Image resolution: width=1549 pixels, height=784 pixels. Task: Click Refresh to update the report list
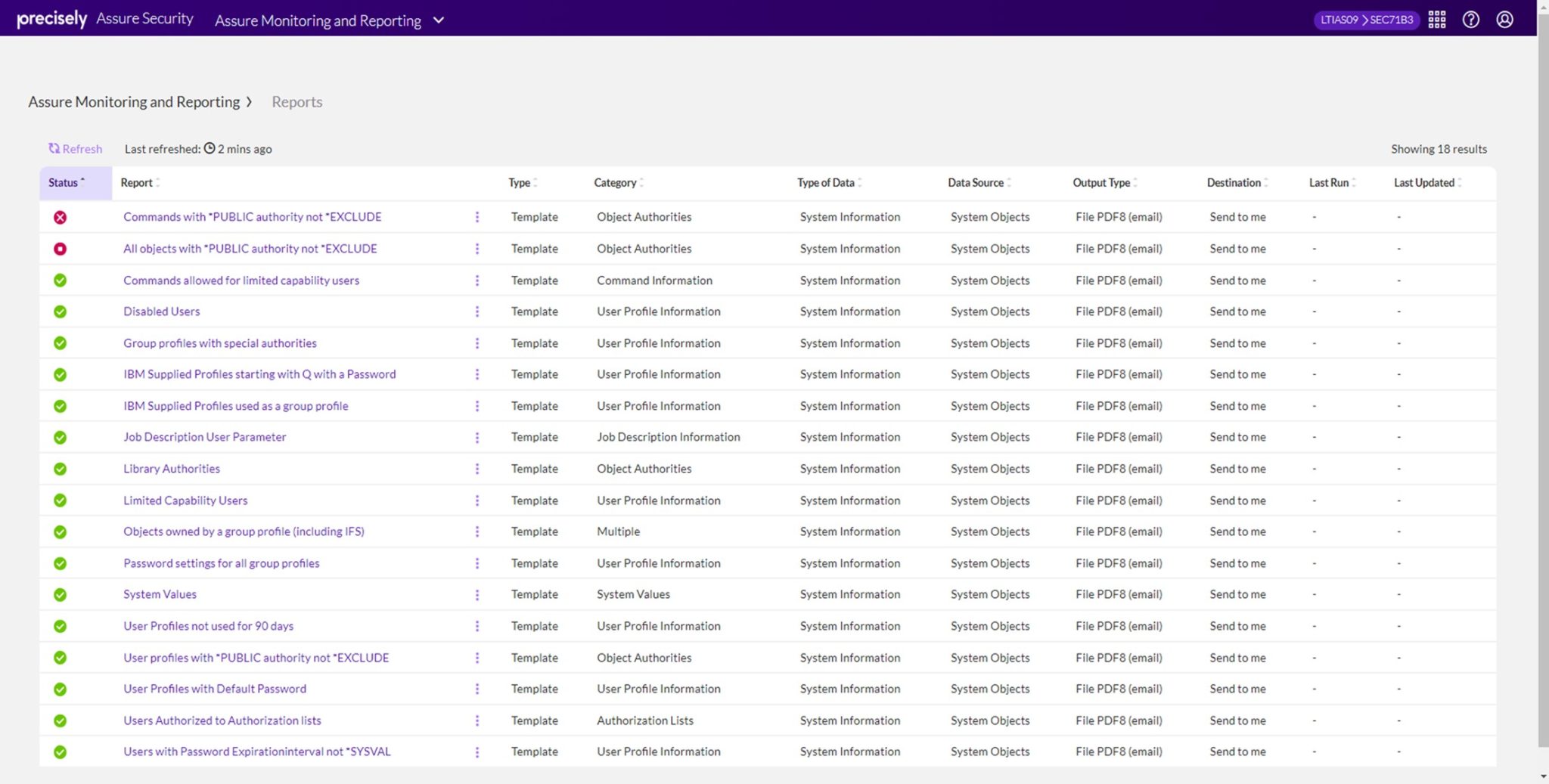74,148
